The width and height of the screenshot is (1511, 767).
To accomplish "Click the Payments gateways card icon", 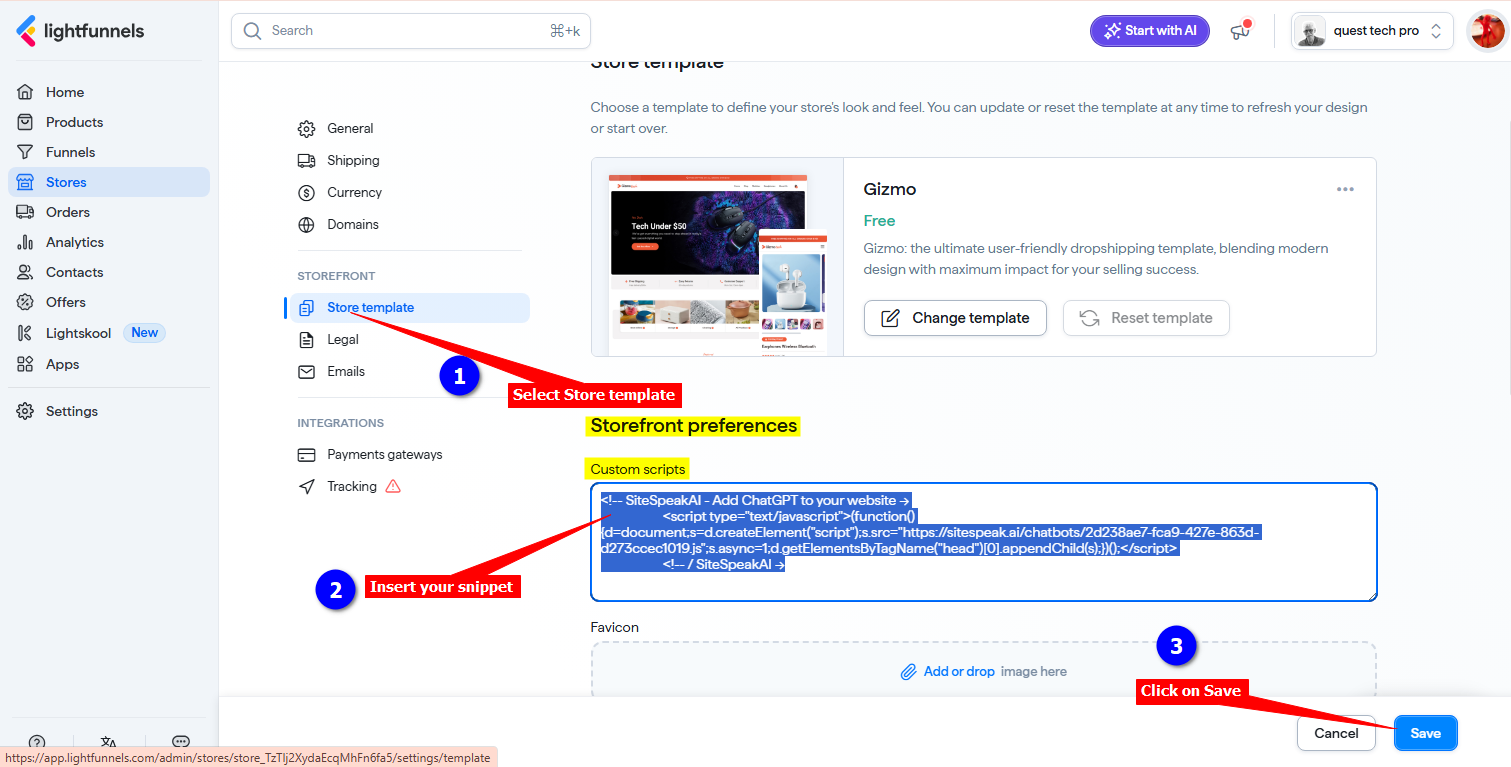I will coord(307,454).
